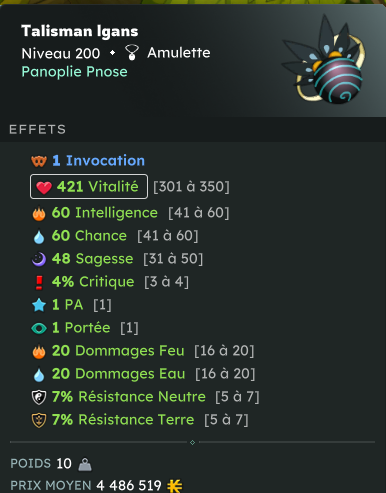The width and height of the screenshot is (386, 493).
Task: Click the kama currency icon by price
Action: 175,486
